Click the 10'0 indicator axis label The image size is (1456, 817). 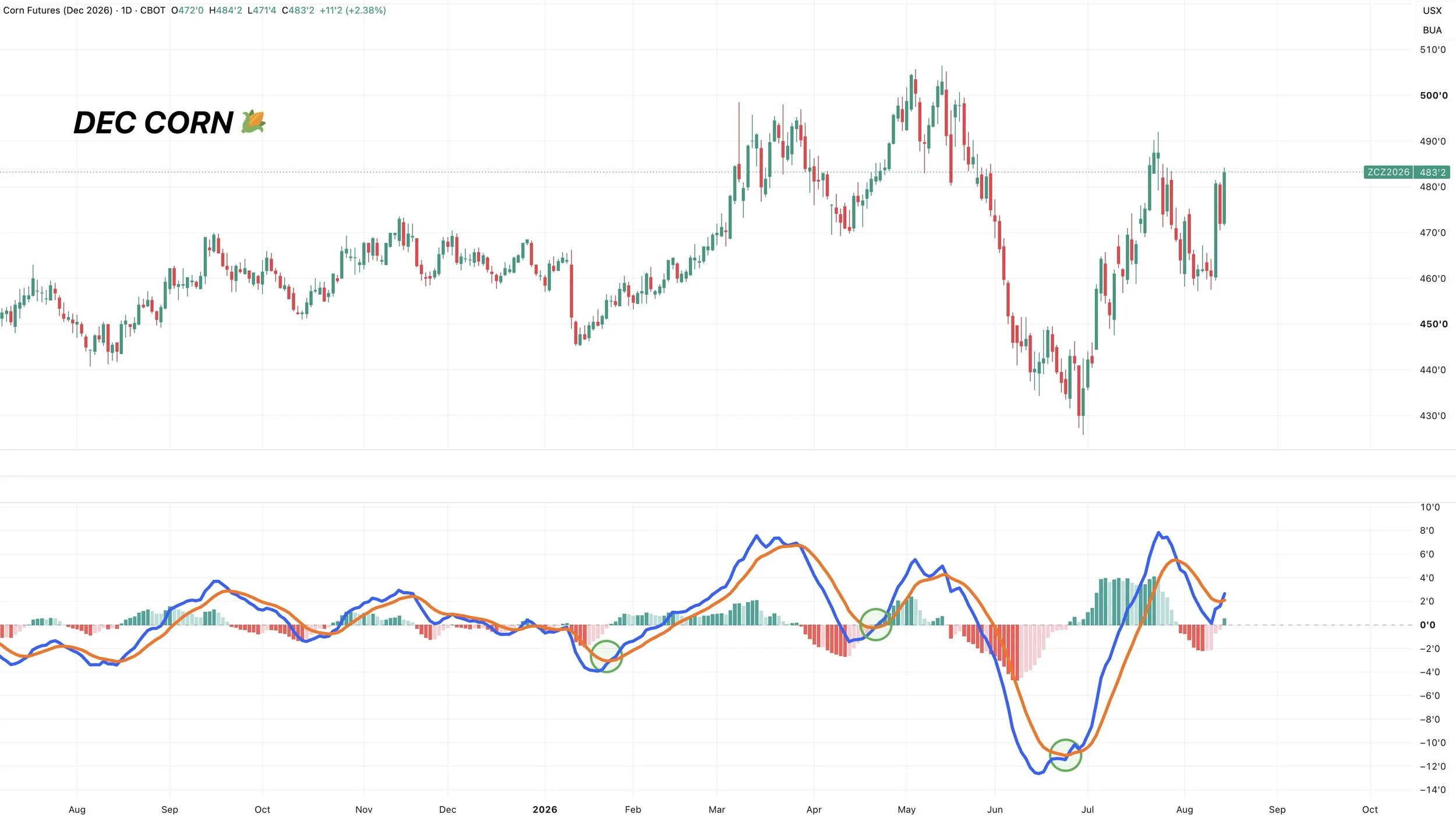point(1430,507)
